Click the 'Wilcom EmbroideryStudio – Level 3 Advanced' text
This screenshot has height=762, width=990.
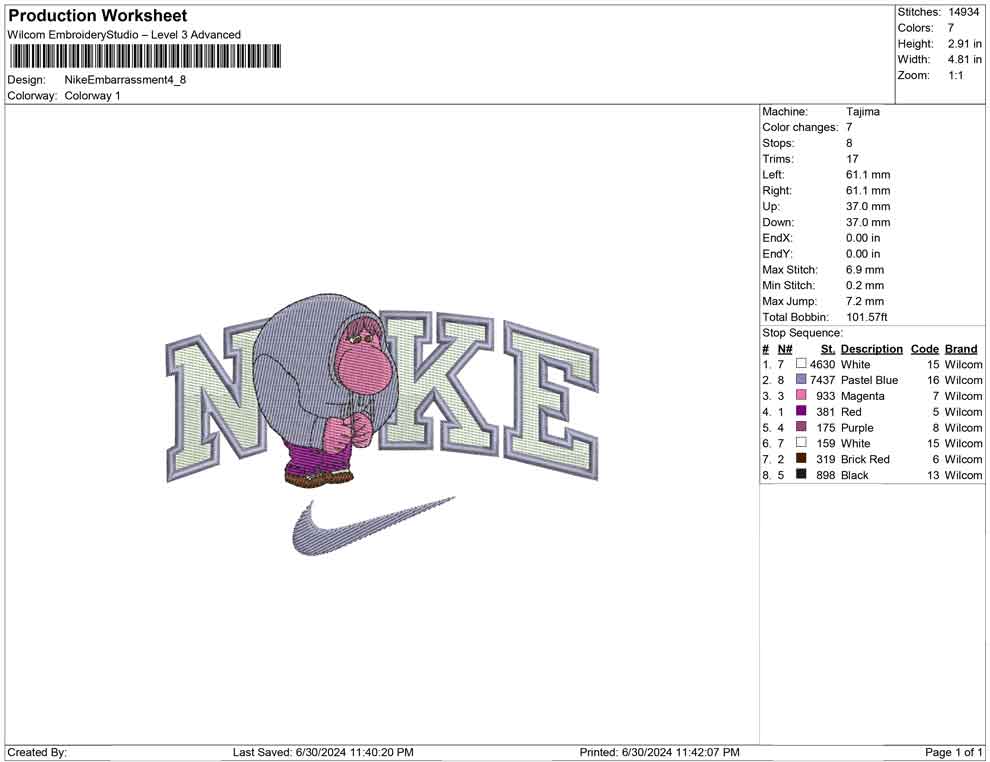tap(124, 35)
